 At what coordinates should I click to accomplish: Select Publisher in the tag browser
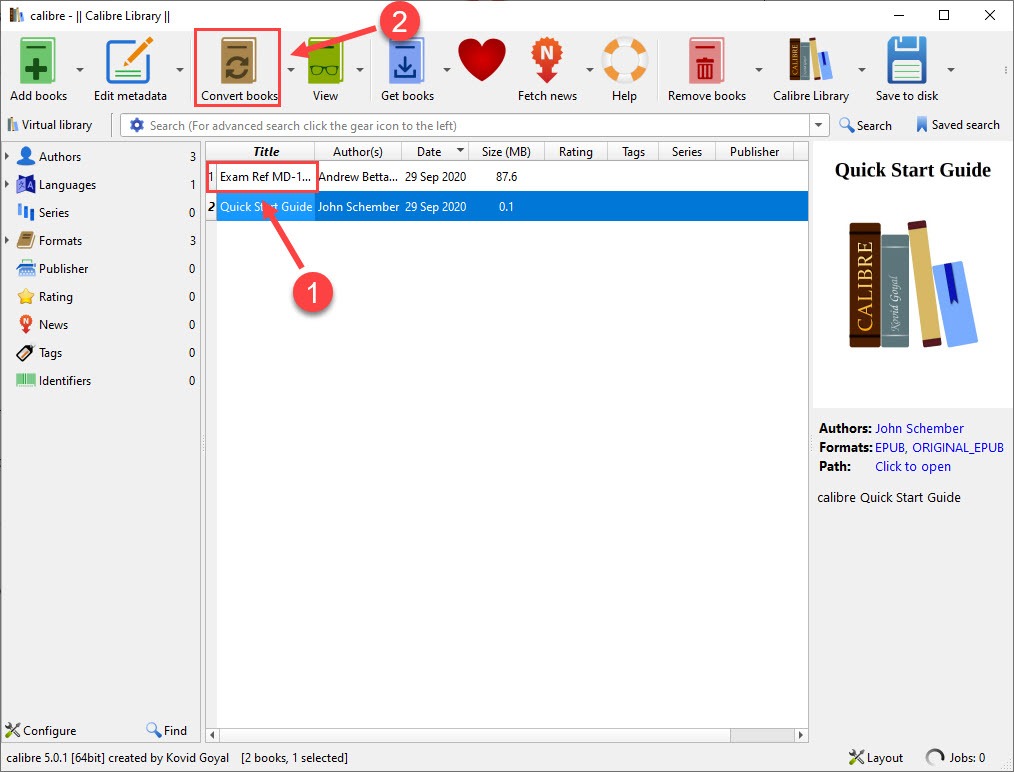tap(63, 268)
